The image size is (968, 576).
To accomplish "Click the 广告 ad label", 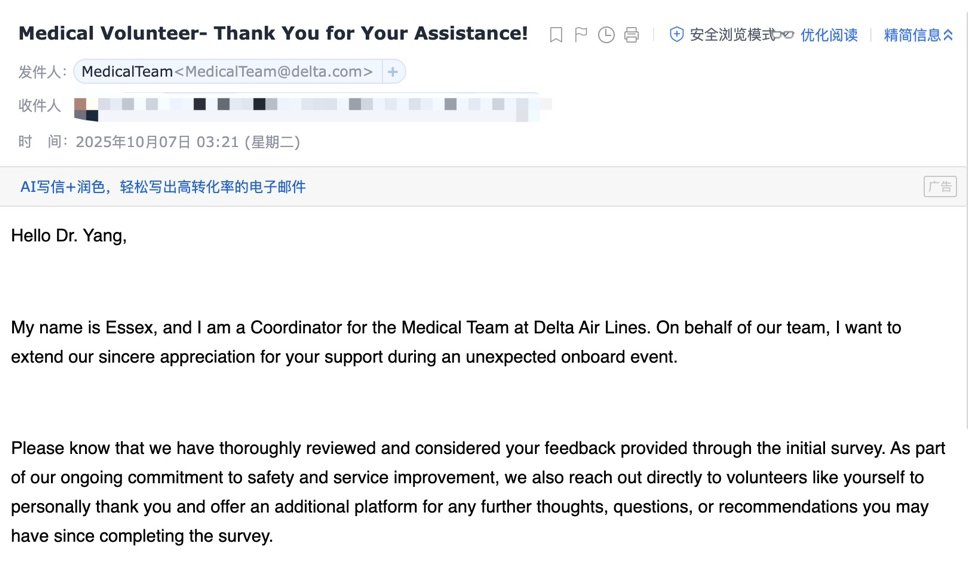I will tap(940, 187).
